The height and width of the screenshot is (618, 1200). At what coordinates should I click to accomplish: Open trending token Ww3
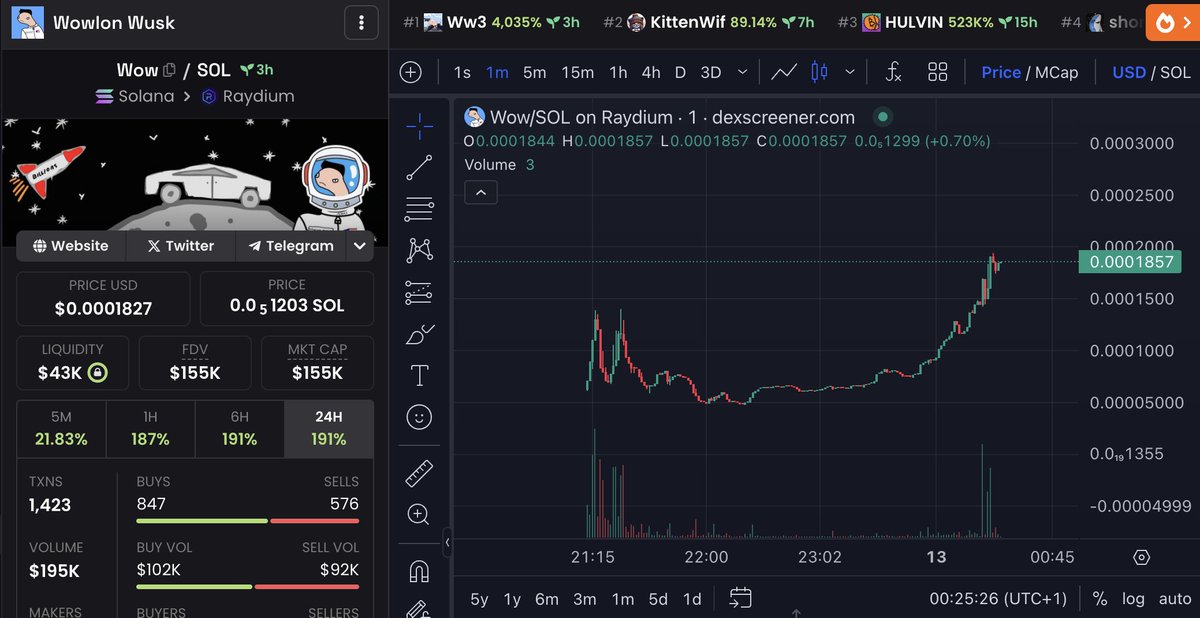(x=491, y=21)
